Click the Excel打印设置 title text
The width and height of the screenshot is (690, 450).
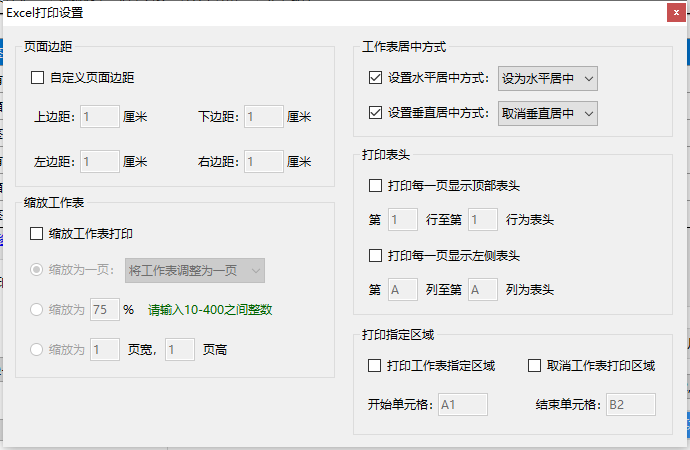click(x=45, y=13)
